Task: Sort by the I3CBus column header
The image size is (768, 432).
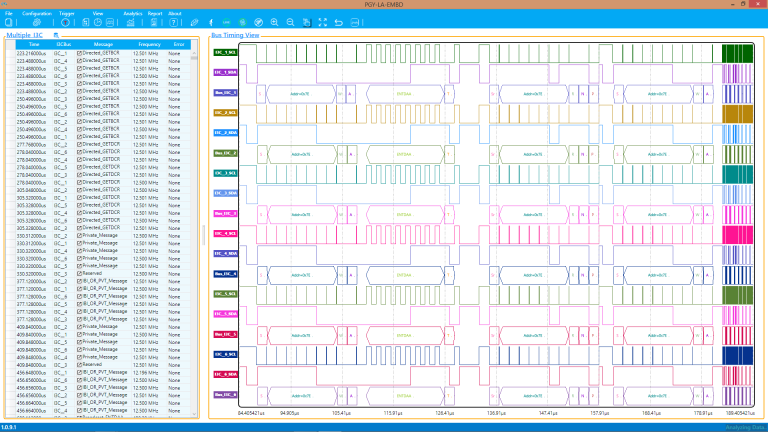Action: [x=64, y=44]
